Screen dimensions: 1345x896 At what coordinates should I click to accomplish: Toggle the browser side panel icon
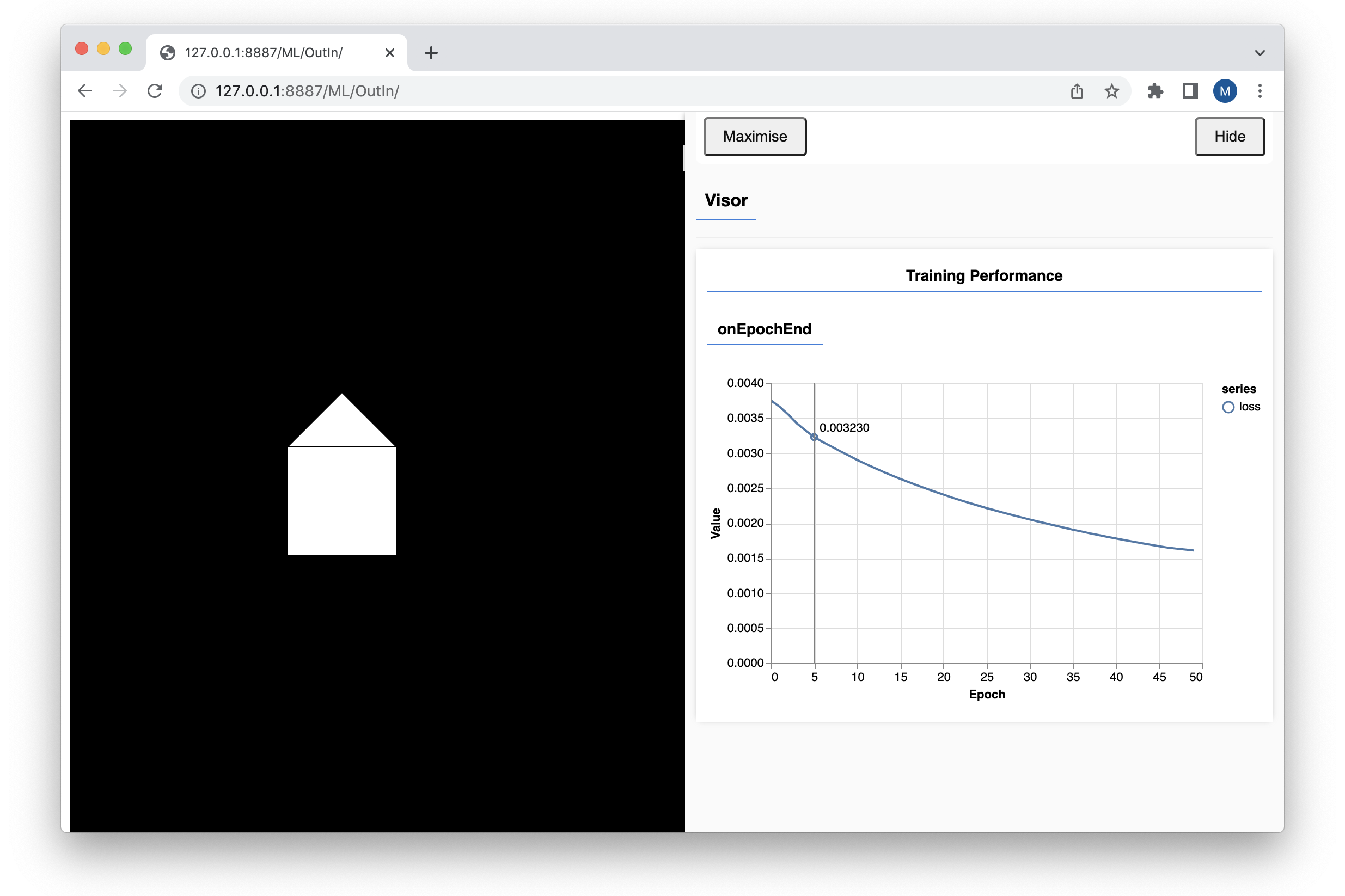coord(1189,91)
